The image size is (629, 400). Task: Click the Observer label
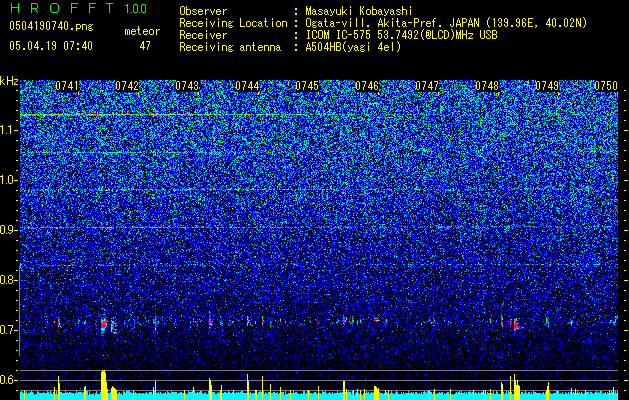(203, 11)
